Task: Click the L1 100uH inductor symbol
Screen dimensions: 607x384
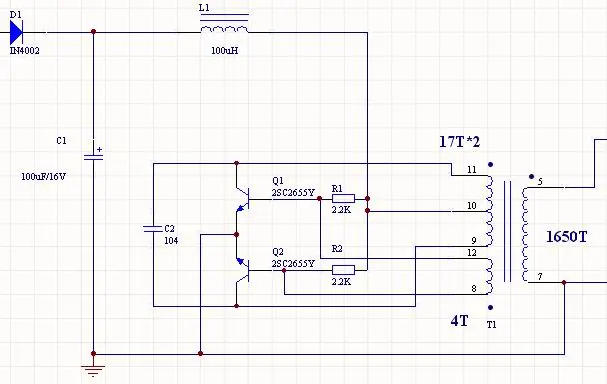Action: pos(225,23)
